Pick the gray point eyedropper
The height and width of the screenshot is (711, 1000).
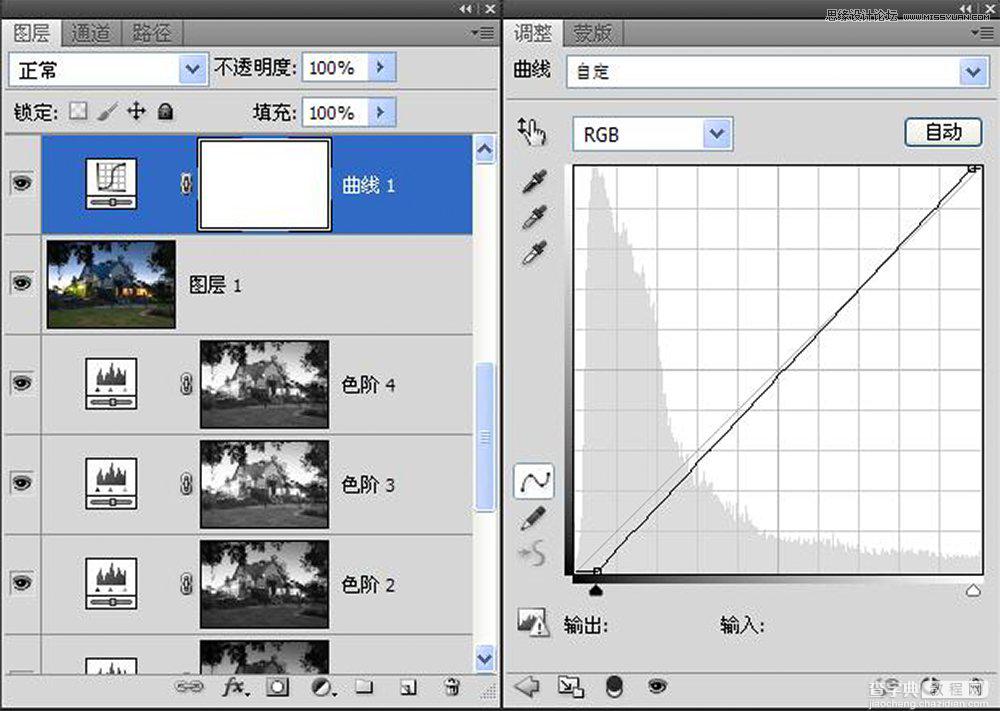(x=534, y=217)
